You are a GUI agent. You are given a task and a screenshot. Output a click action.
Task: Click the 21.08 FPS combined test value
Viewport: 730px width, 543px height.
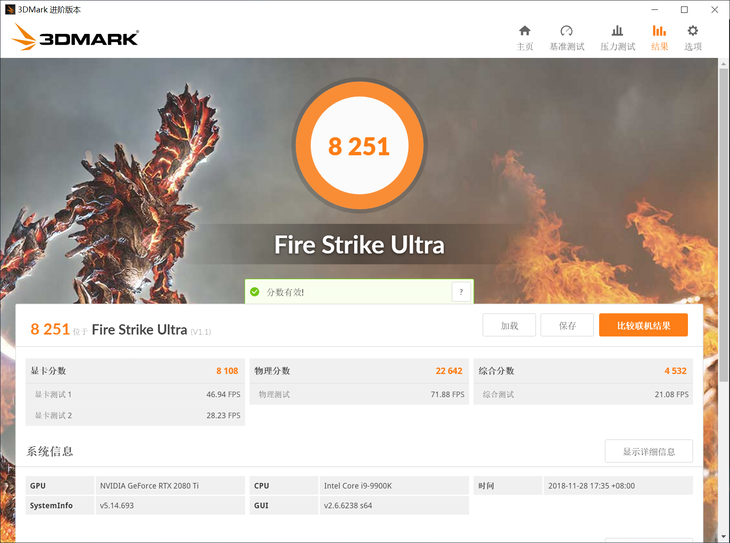coord(671,394)
